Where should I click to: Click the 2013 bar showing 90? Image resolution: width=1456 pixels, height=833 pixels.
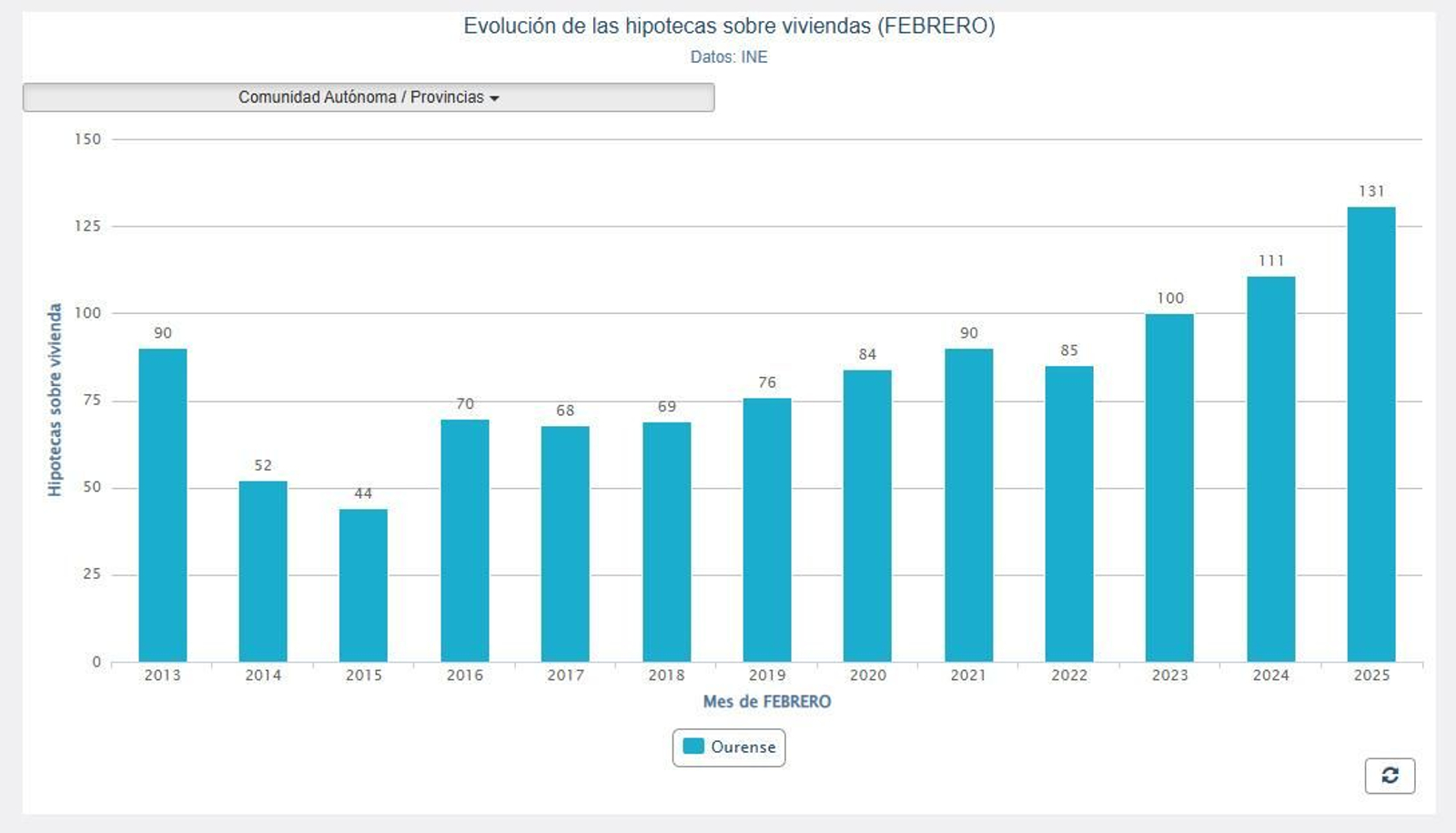pos(163,505)
